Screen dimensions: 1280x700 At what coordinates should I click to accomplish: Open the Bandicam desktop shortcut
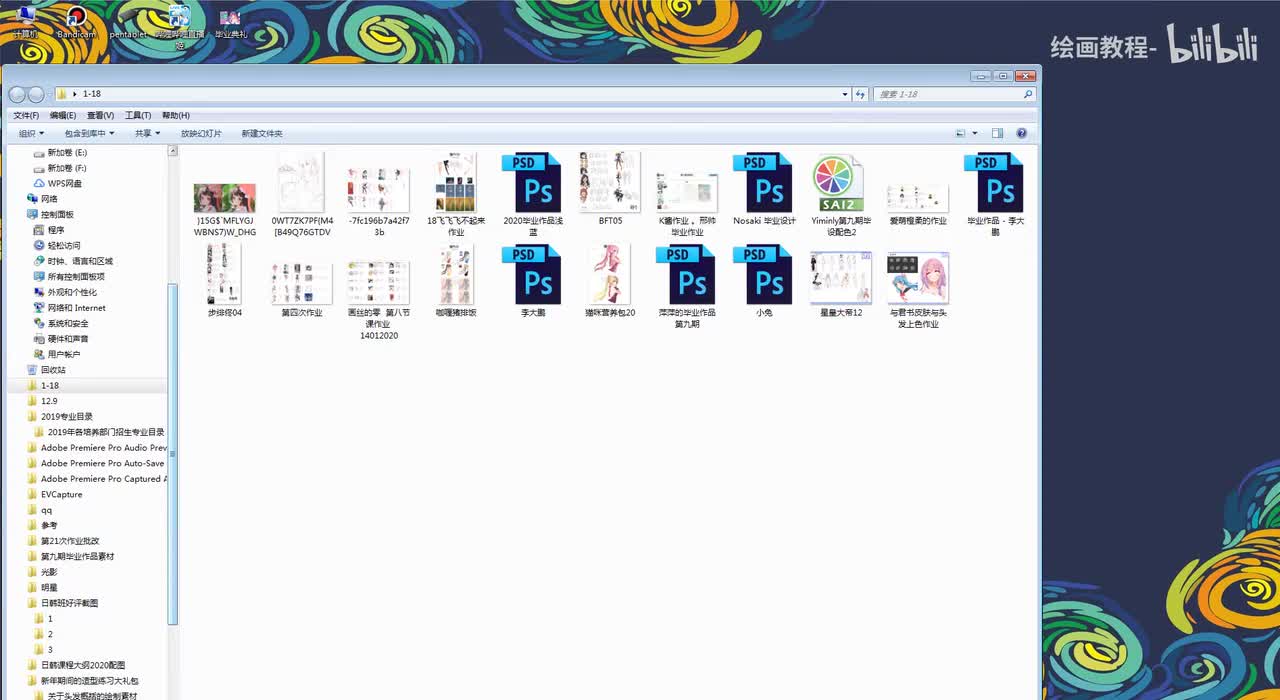pyautogui.click(x=76, y=22)
